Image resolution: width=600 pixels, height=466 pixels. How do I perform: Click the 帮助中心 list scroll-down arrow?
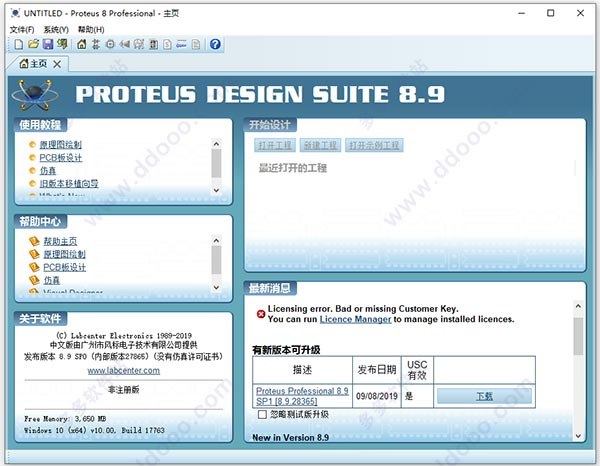[x=216, y=287]
